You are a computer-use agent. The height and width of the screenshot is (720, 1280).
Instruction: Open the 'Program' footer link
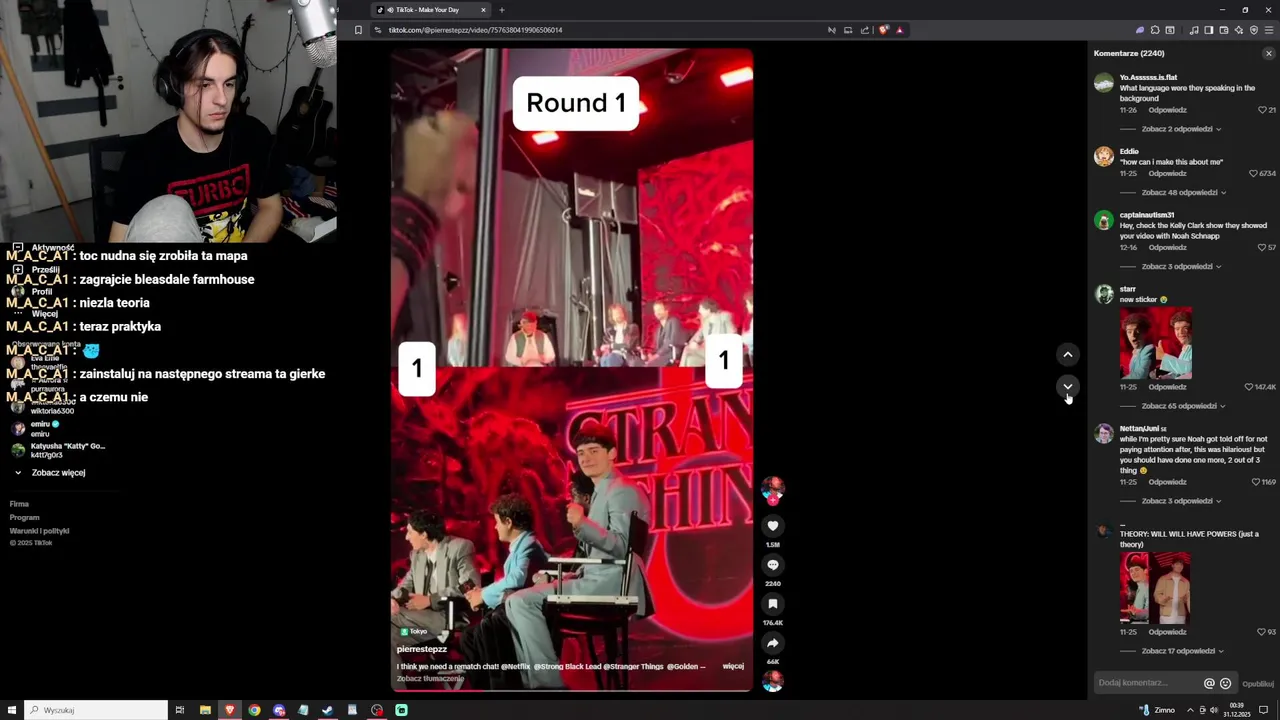tap(24, 518)
